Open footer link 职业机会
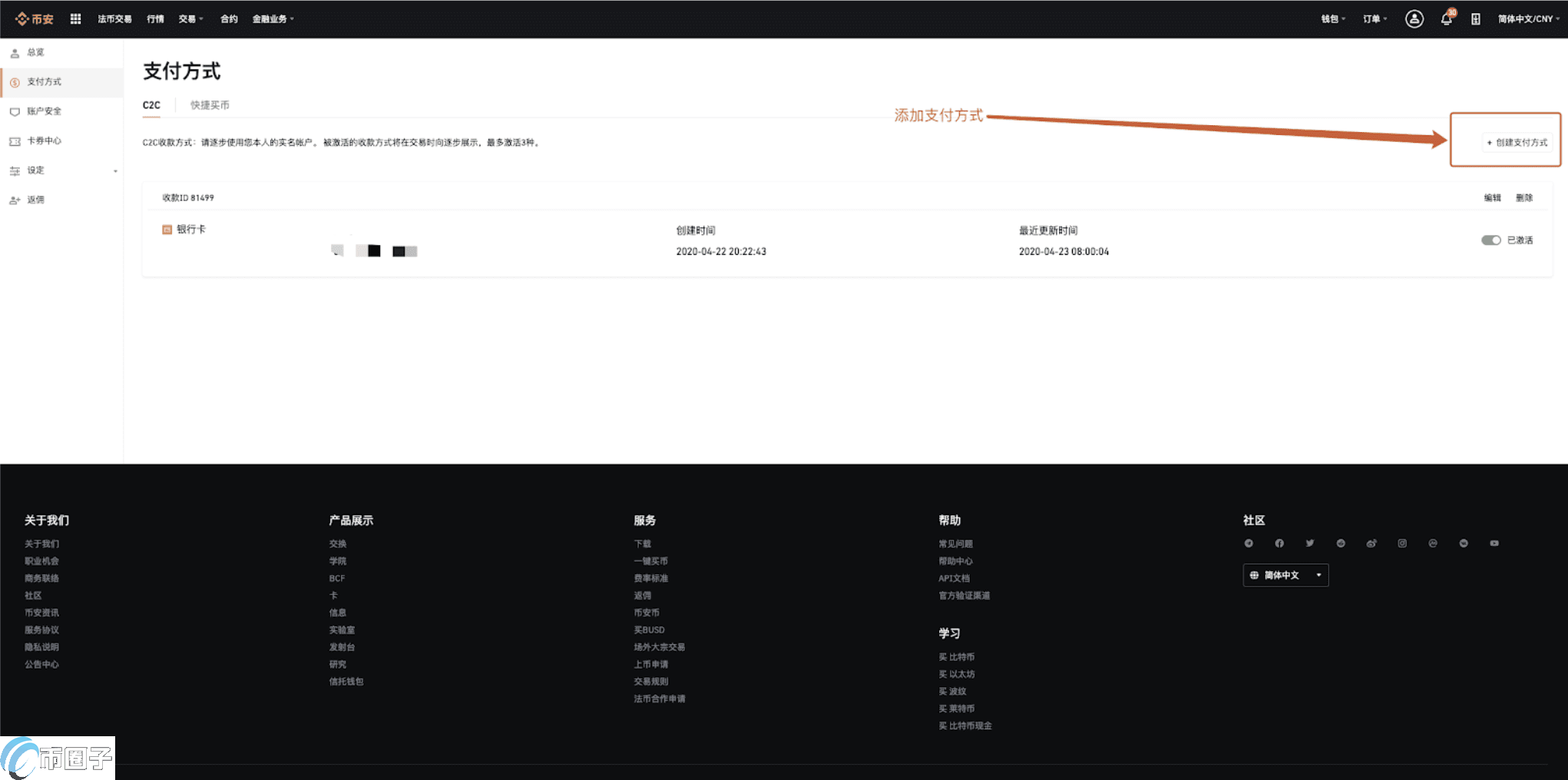The height and width of the screenshot is (780, 1568). pyautogui.click(x=41, y=561)
